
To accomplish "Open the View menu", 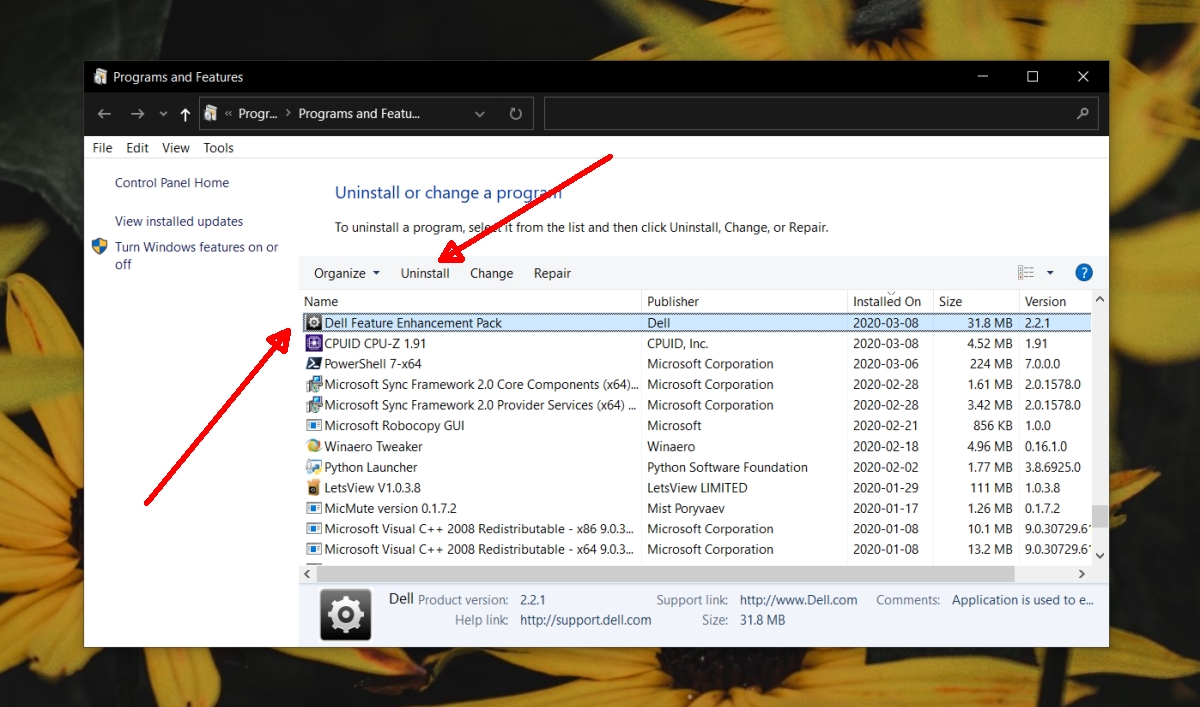I will pyautogui.click(x=175, y=147).
